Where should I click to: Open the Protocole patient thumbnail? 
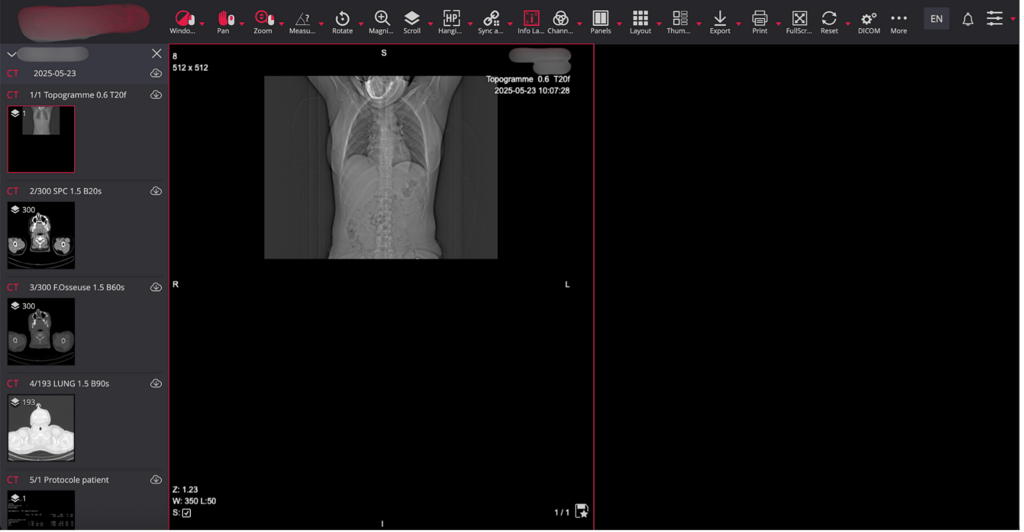click(x=41, y=510)
